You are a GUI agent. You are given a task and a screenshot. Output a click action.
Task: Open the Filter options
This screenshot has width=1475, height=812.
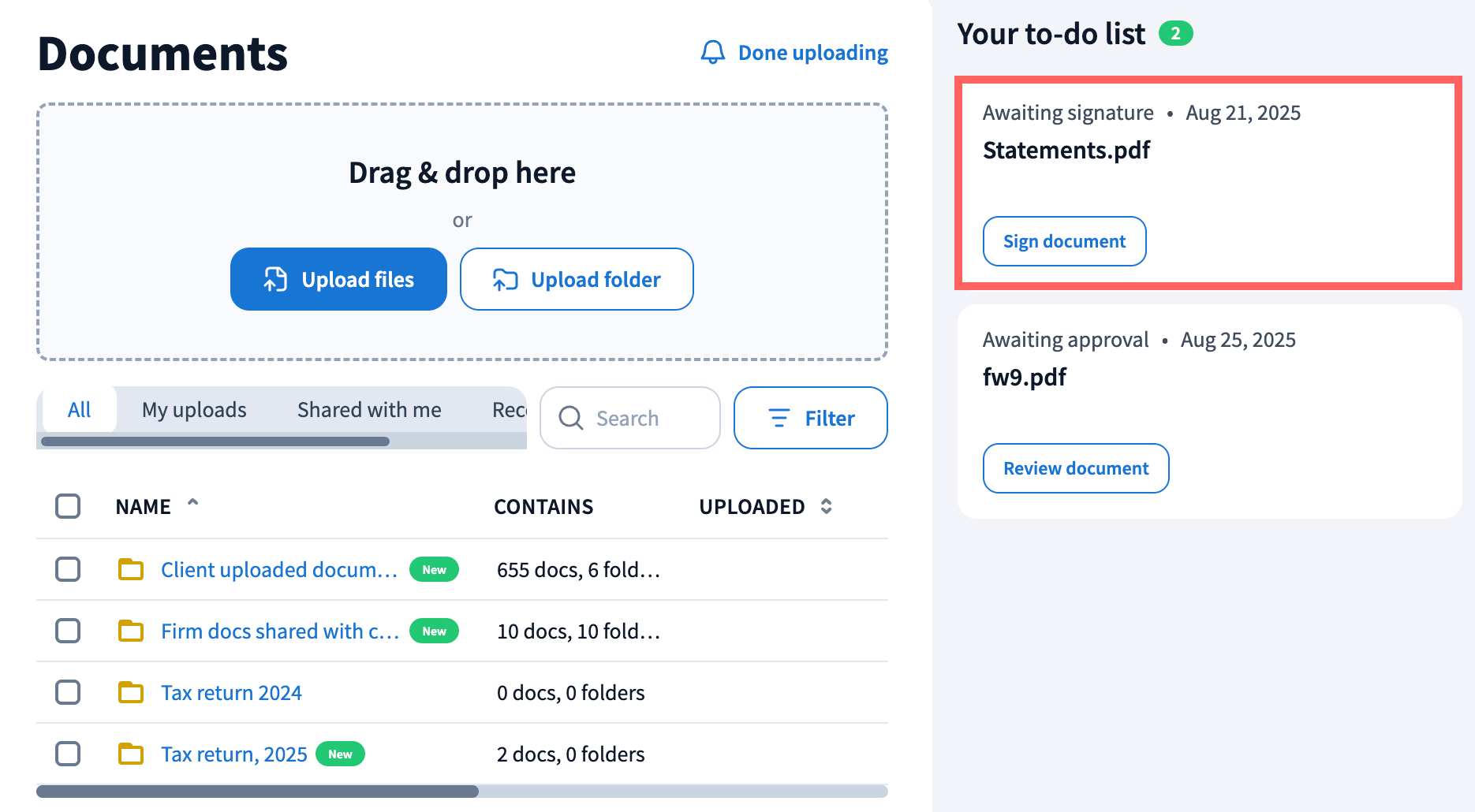pos(810,418)
